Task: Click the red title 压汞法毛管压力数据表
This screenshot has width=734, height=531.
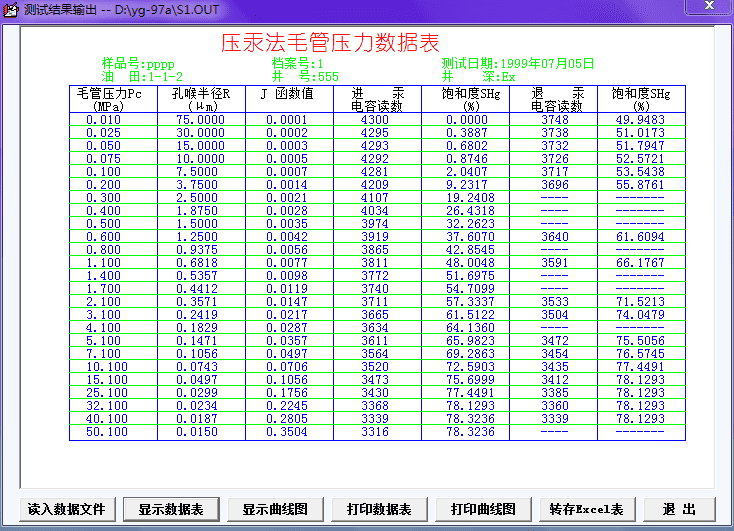Action: click(x=329, y=44)
